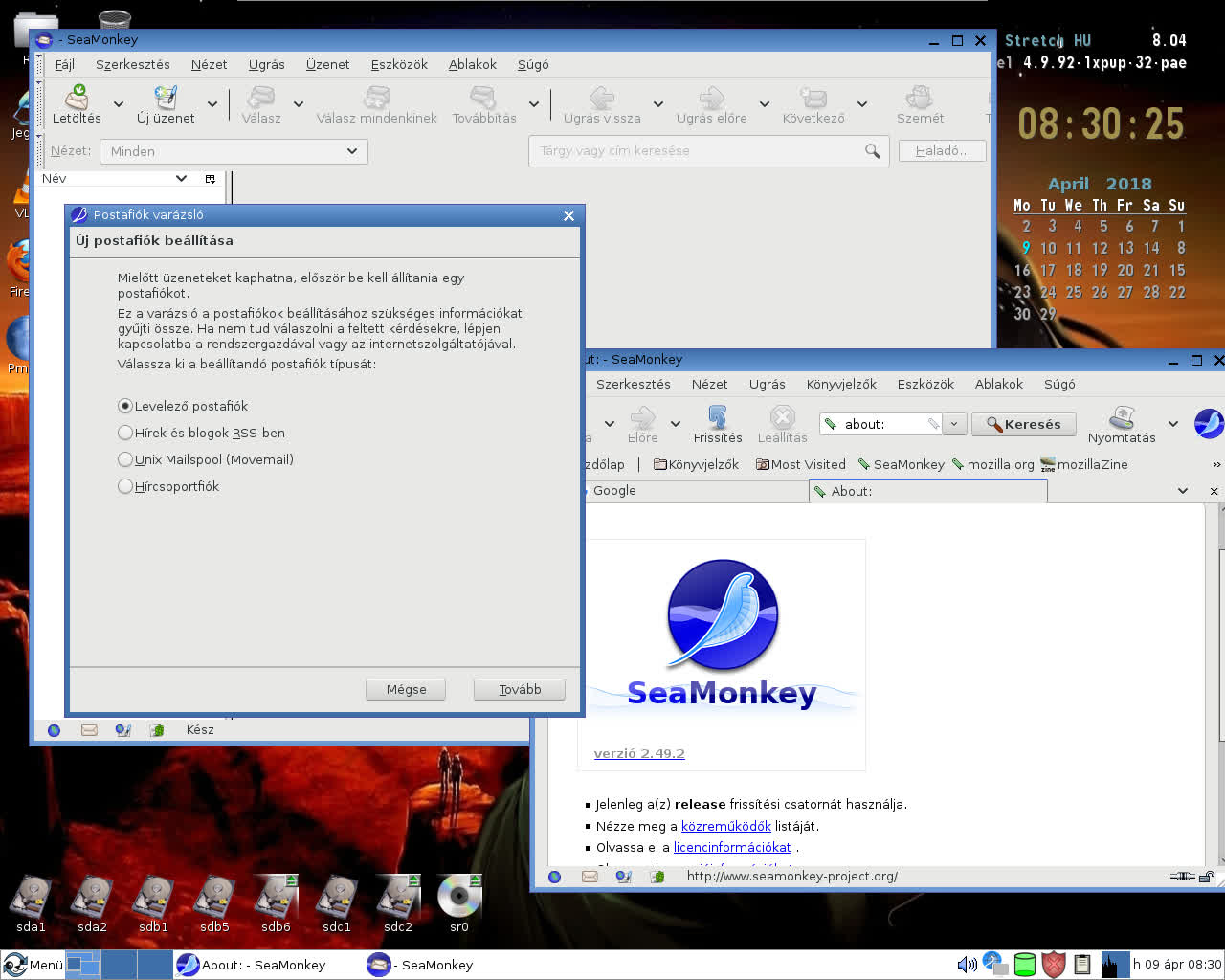Open the Súgó menu in browser window
Screen dimensions: 1225x980
click(x=1059, y=384)
